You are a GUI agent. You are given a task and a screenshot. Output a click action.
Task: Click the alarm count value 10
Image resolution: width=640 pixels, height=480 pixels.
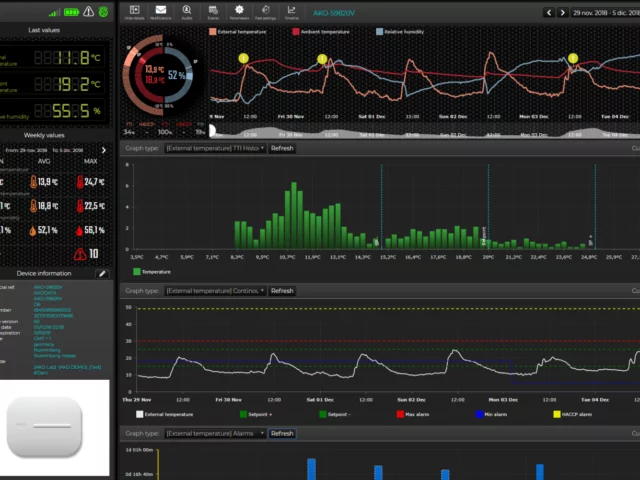[x=94, y=254]
